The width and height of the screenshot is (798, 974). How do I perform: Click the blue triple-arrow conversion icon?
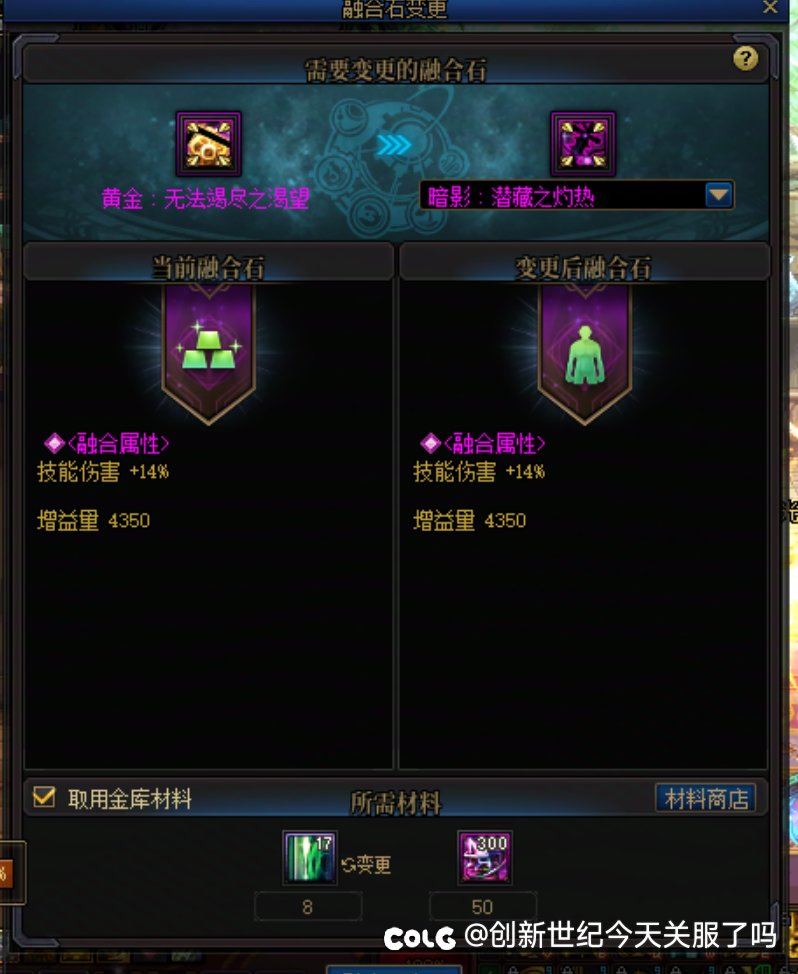pos(394,145)
